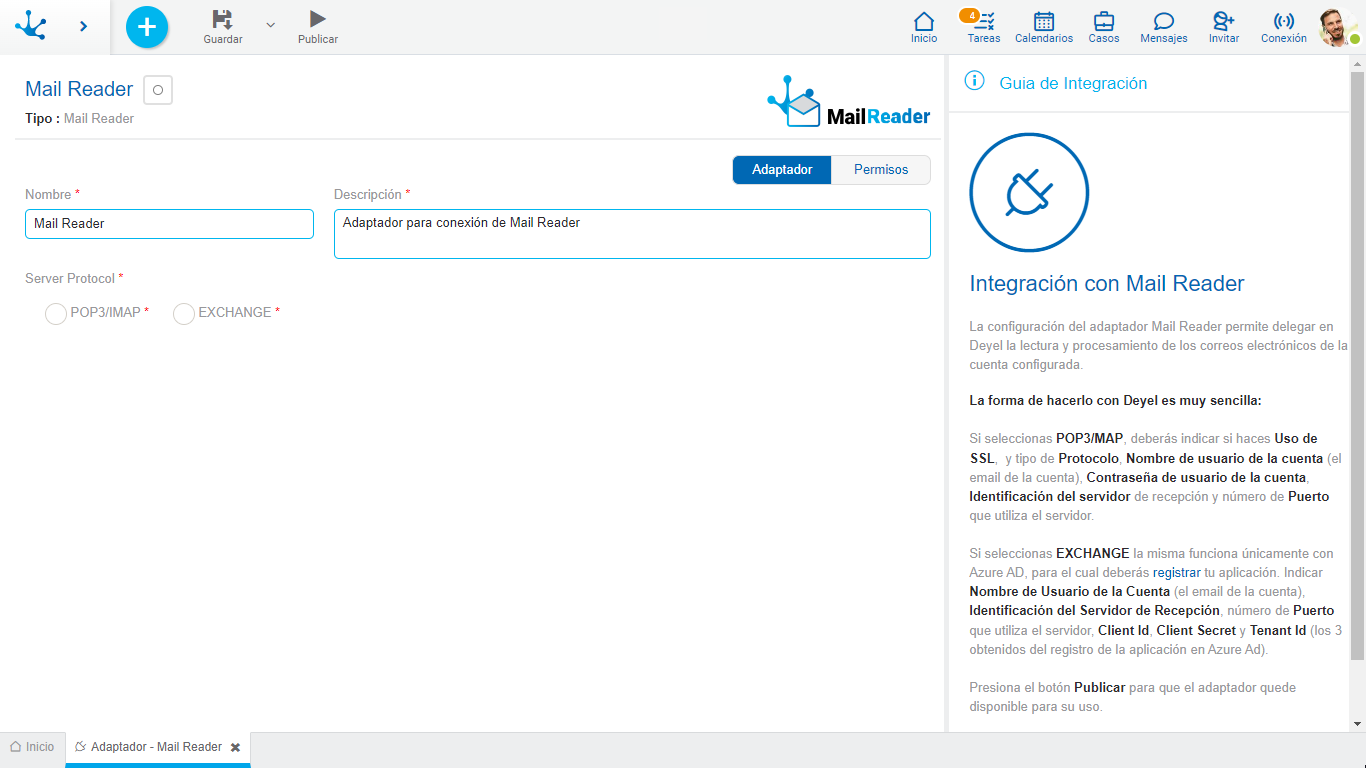The image size is (1366, 768).
Task: Click the Guia de Integración heading
Action: [1073, 84]
